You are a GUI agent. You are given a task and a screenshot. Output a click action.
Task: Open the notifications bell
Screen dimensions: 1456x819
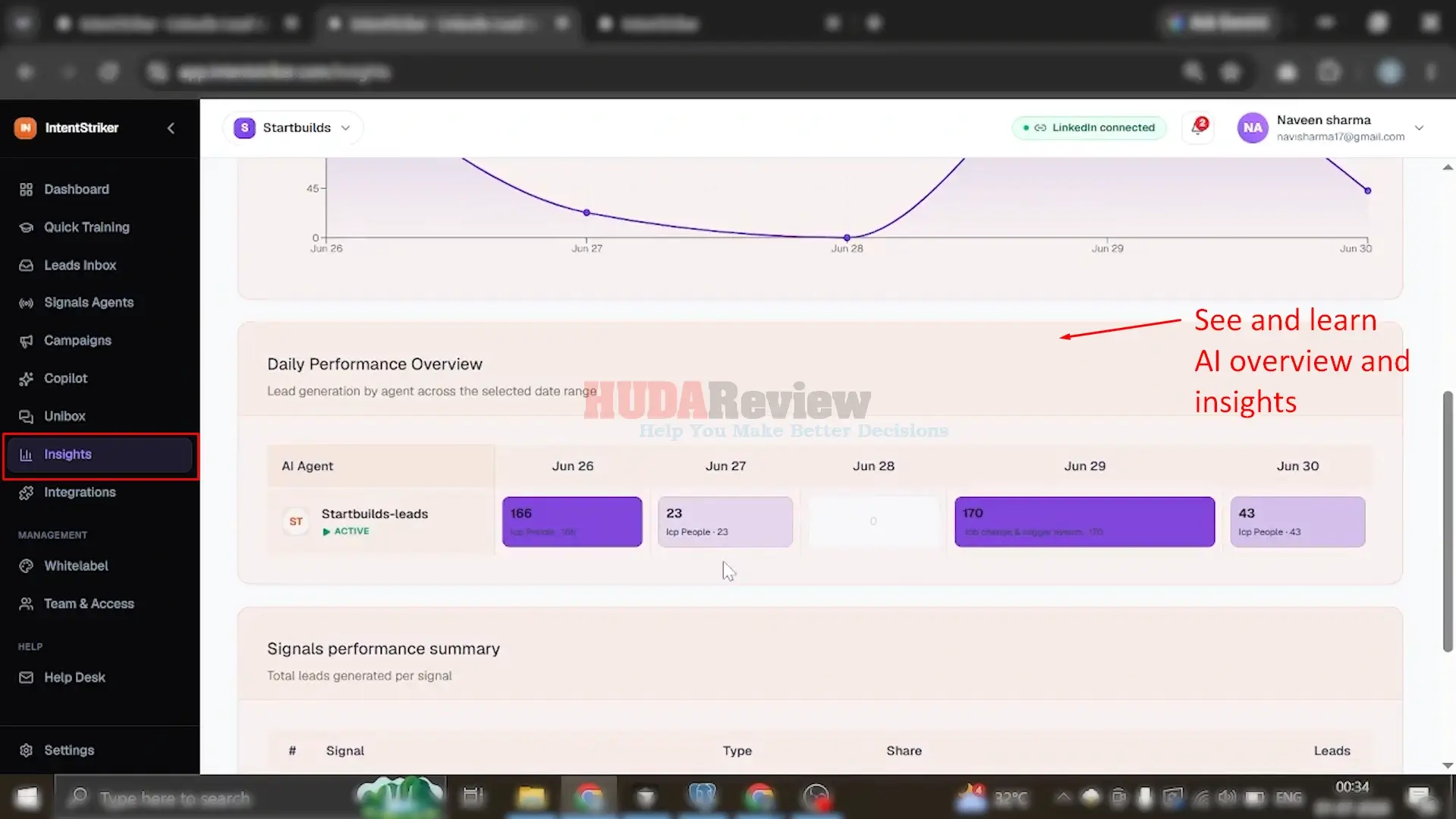[x=1198, y=127]
